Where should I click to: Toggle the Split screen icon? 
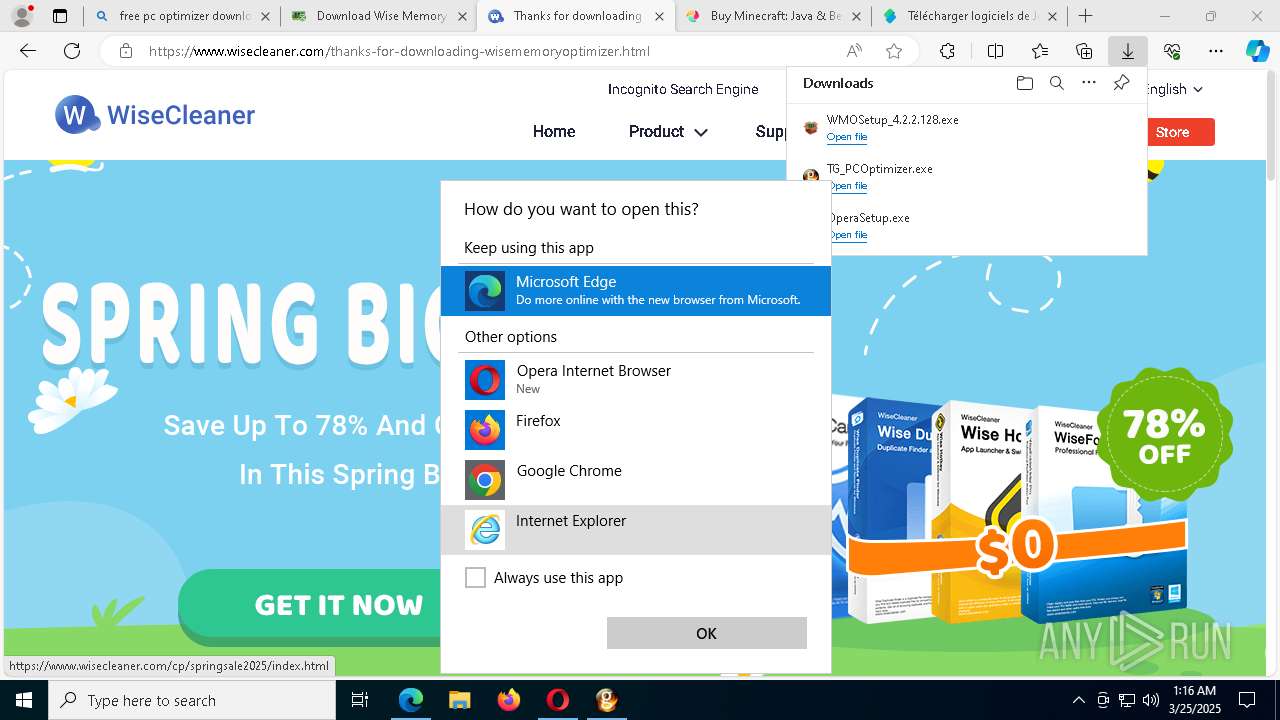995,52
